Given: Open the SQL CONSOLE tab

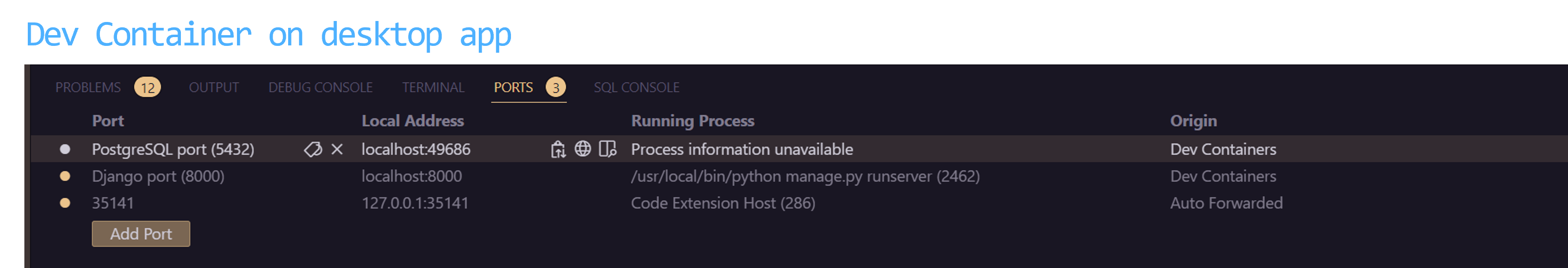Looking at the screenshot, I should (x=636, y=88).
